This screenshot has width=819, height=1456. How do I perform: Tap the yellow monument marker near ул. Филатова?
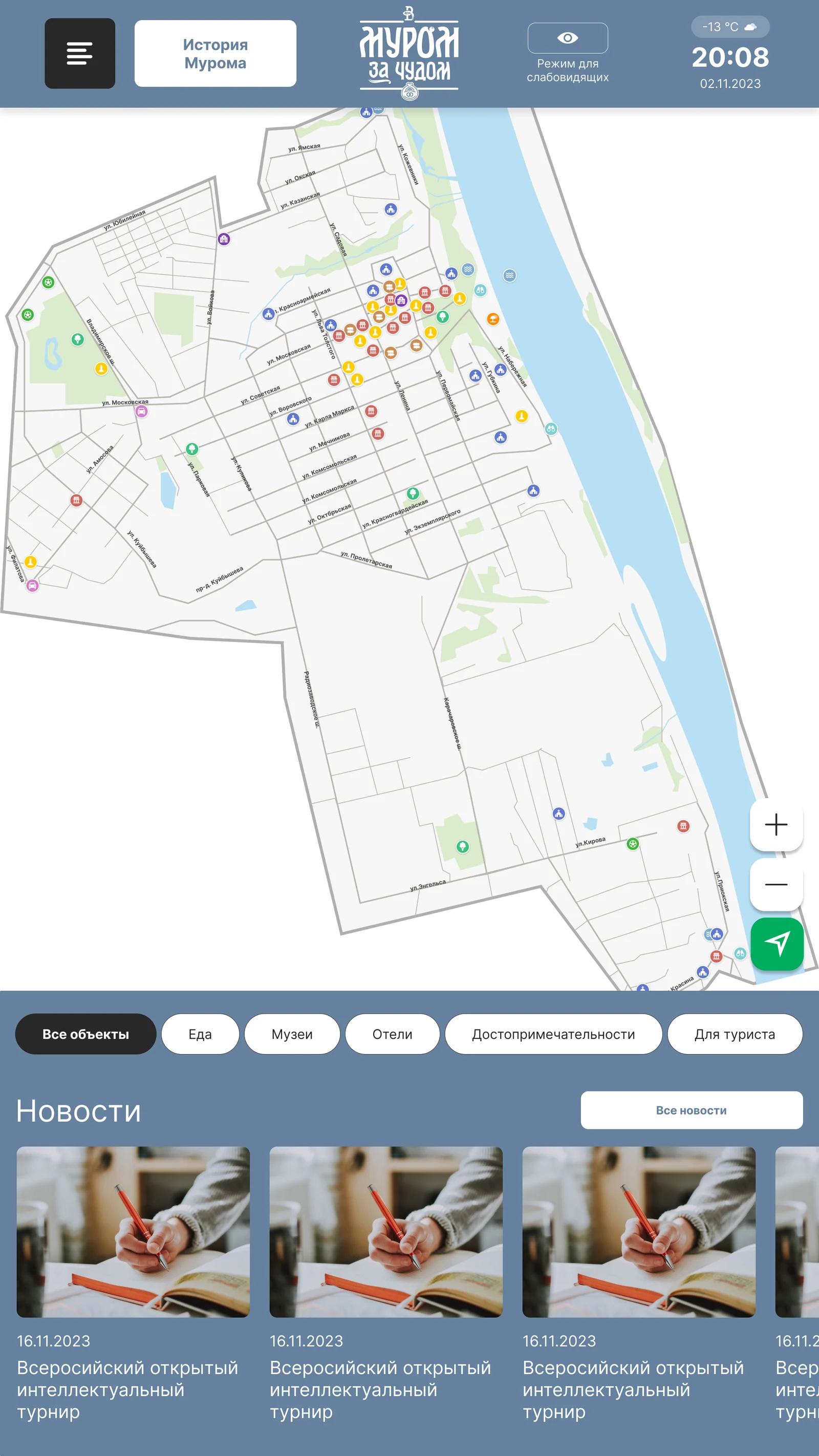tap(31, 562)
